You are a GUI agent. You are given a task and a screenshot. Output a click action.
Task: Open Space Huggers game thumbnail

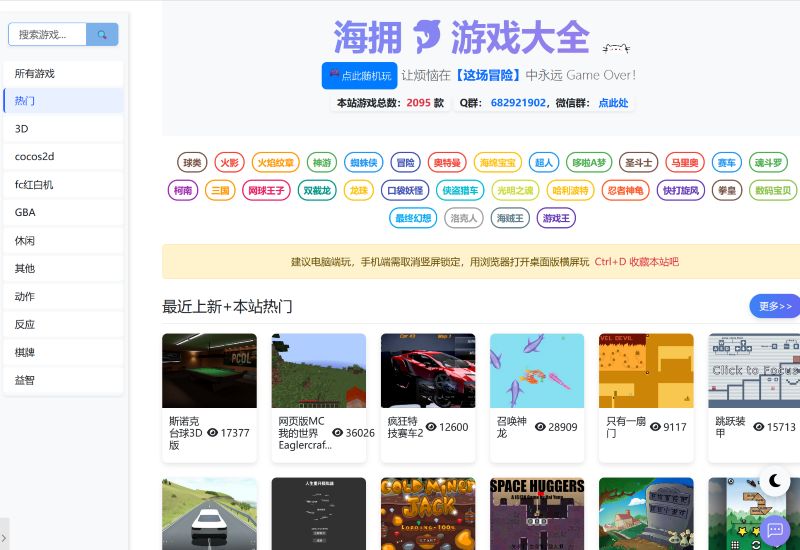[537, 514]
